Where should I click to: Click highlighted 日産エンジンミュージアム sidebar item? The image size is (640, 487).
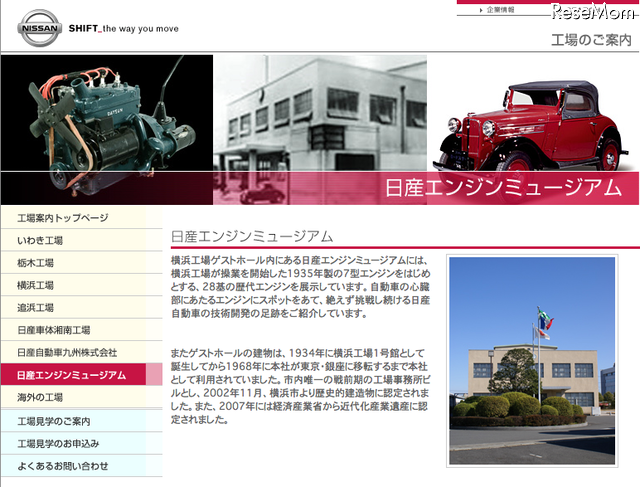pos(82,375)
